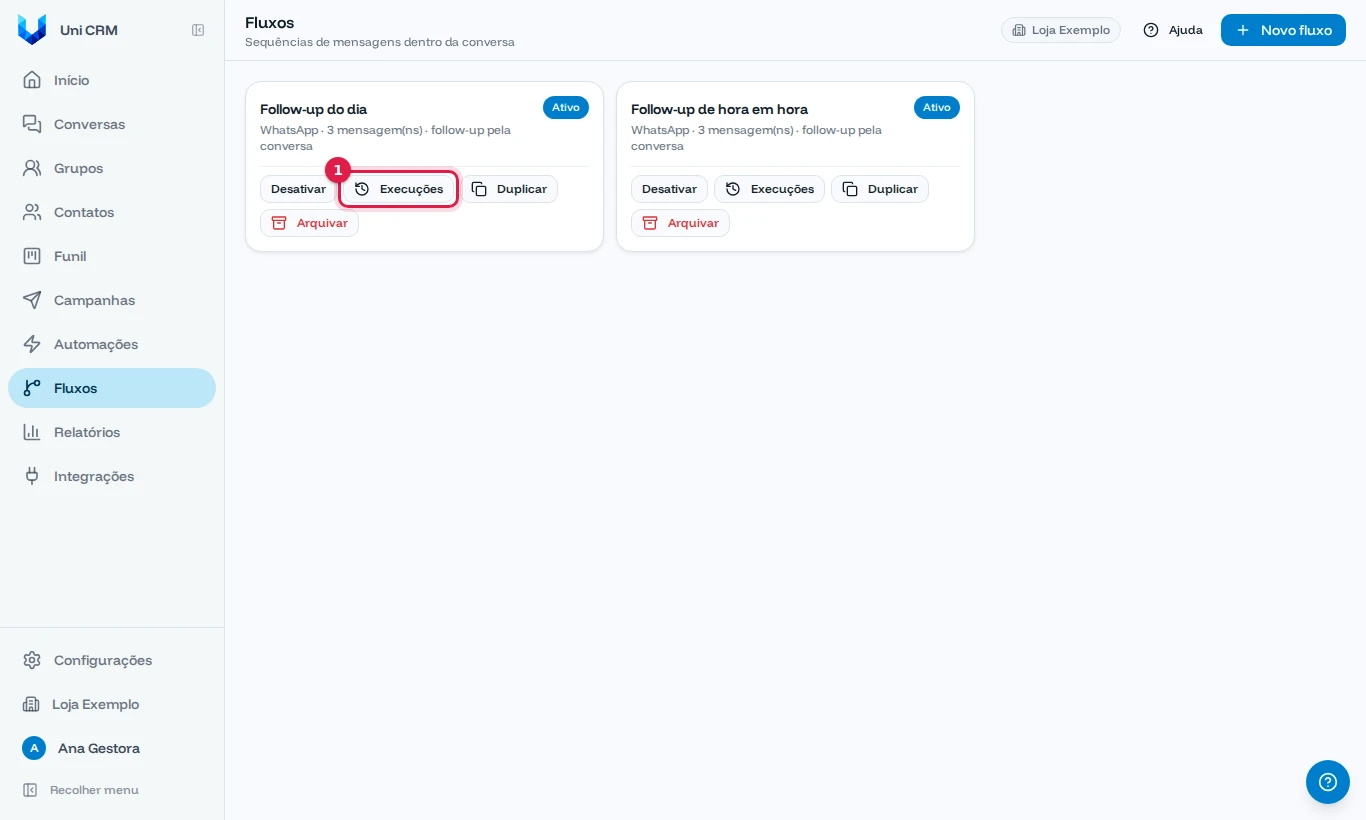Click Ativo badge on Follow-up de hora em hora
1366x820 pixels.
(937, 107)
